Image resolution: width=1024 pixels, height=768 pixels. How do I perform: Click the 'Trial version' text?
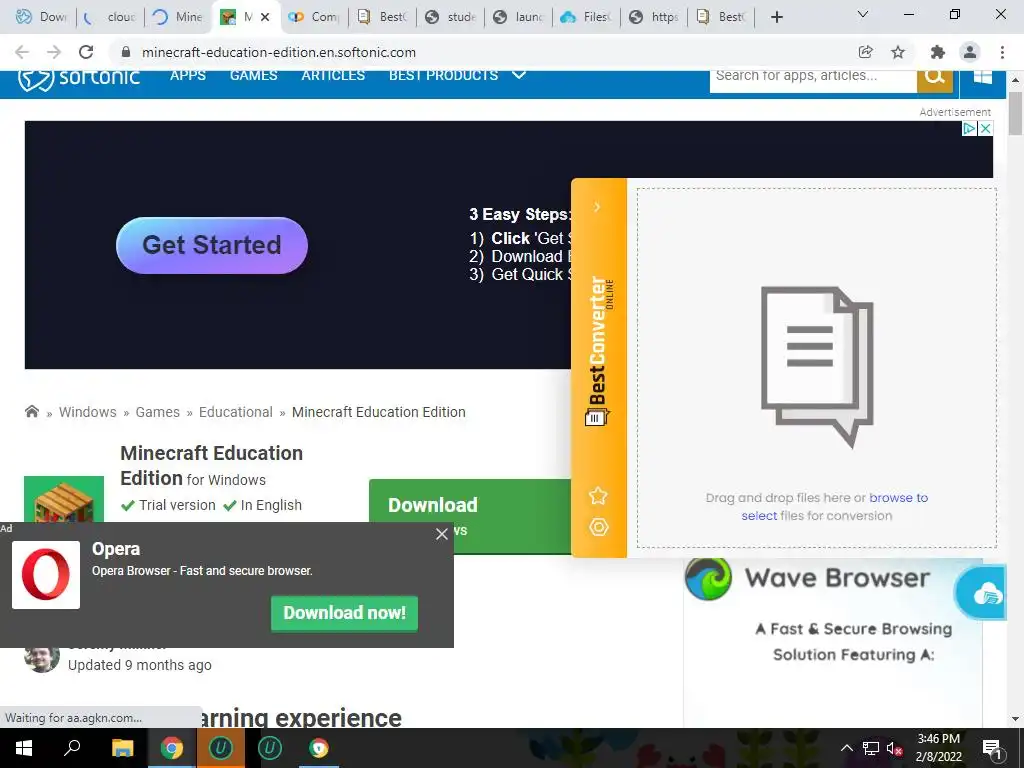pyautogui.click(x=177, y=505)
